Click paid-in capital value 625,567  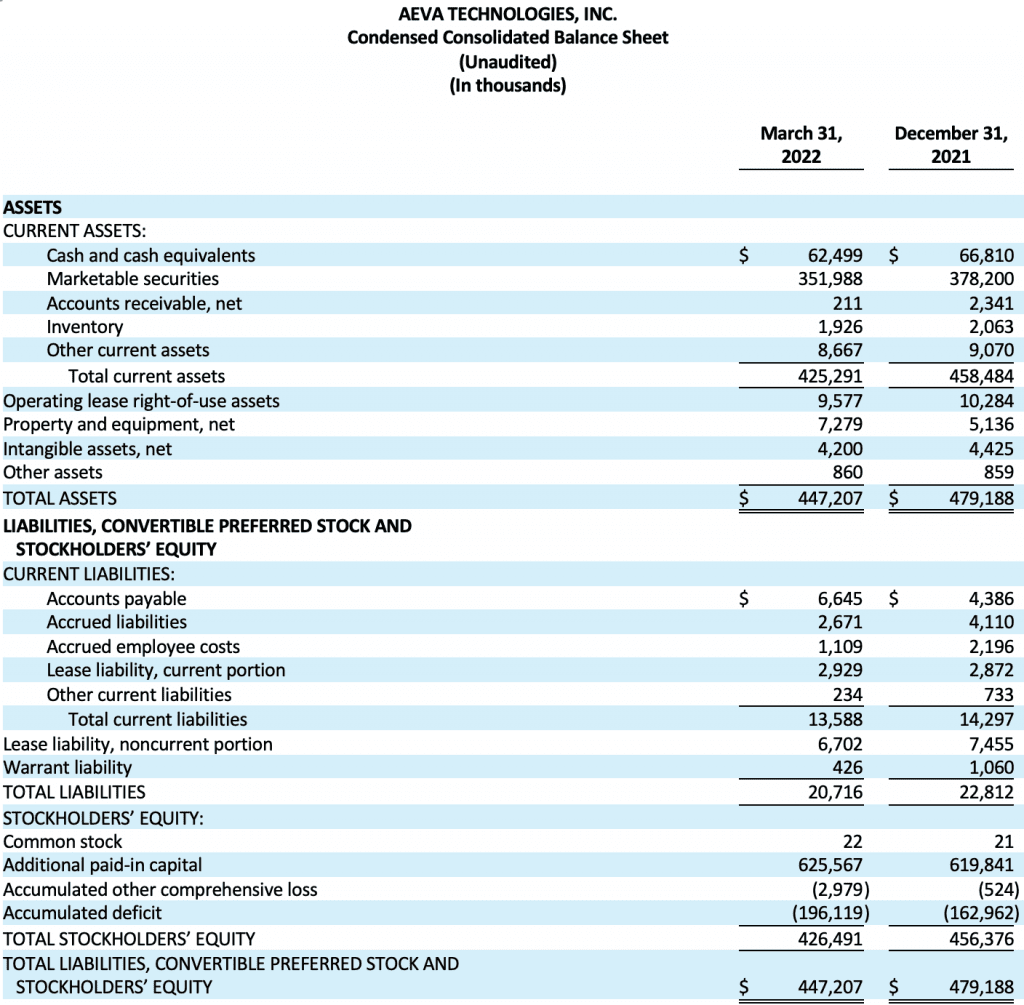[x=830, y=865]
